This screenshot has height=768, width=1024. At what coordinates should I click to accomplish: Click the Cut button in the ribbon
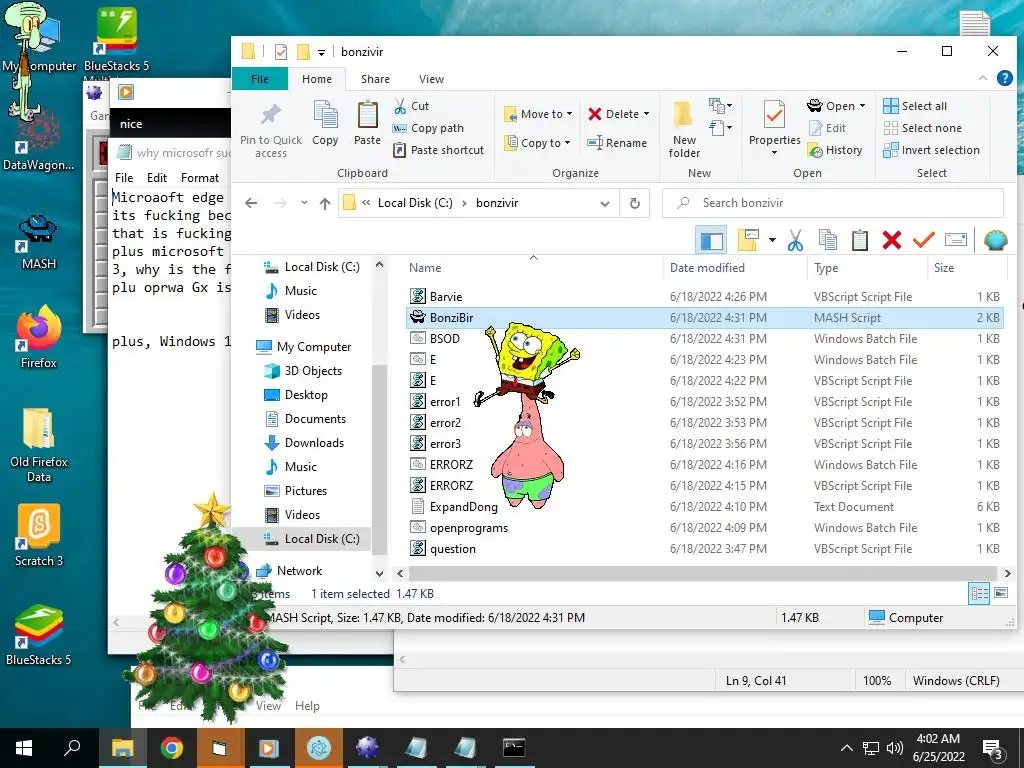tap(411, 106)
